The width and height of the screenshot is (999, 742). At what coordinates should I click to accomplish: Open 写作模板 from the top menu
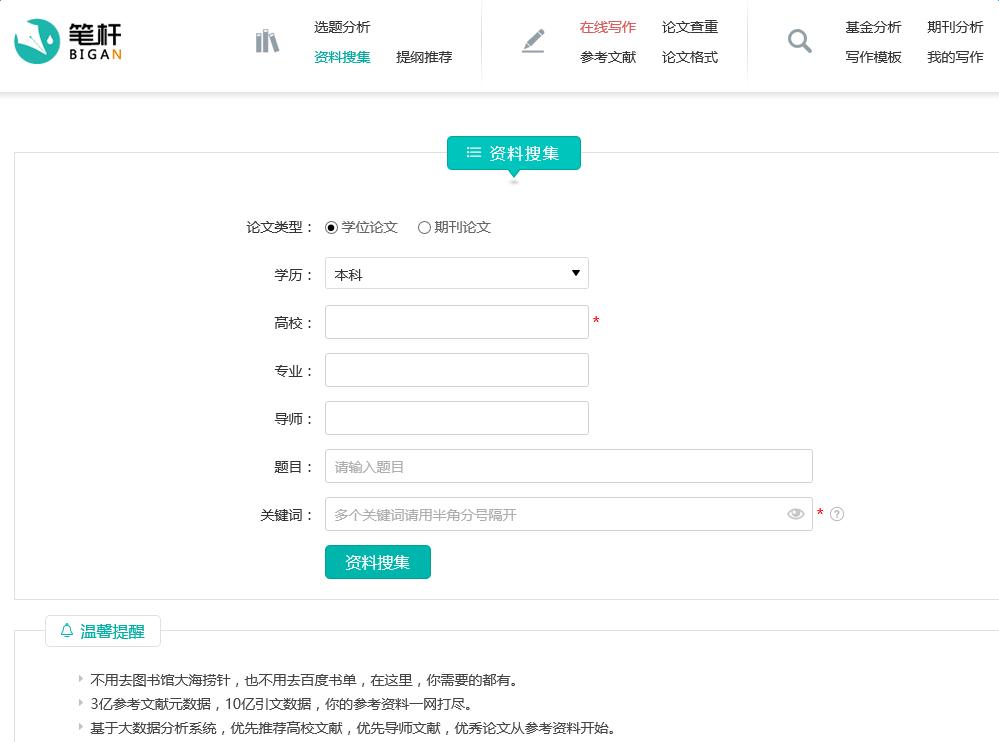(873, 58)
